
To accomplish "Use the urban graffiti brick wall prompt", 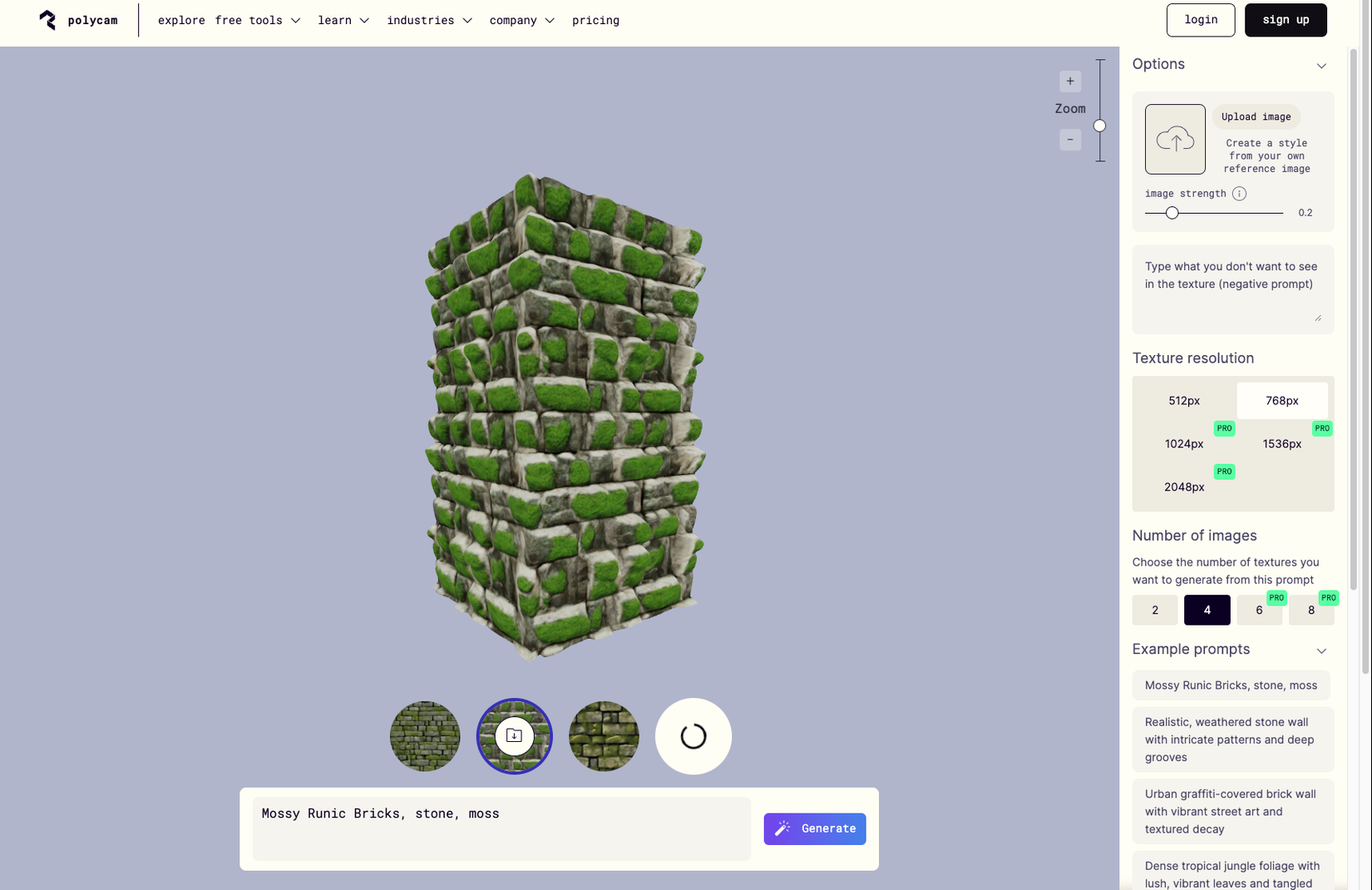I will 1233,811.
